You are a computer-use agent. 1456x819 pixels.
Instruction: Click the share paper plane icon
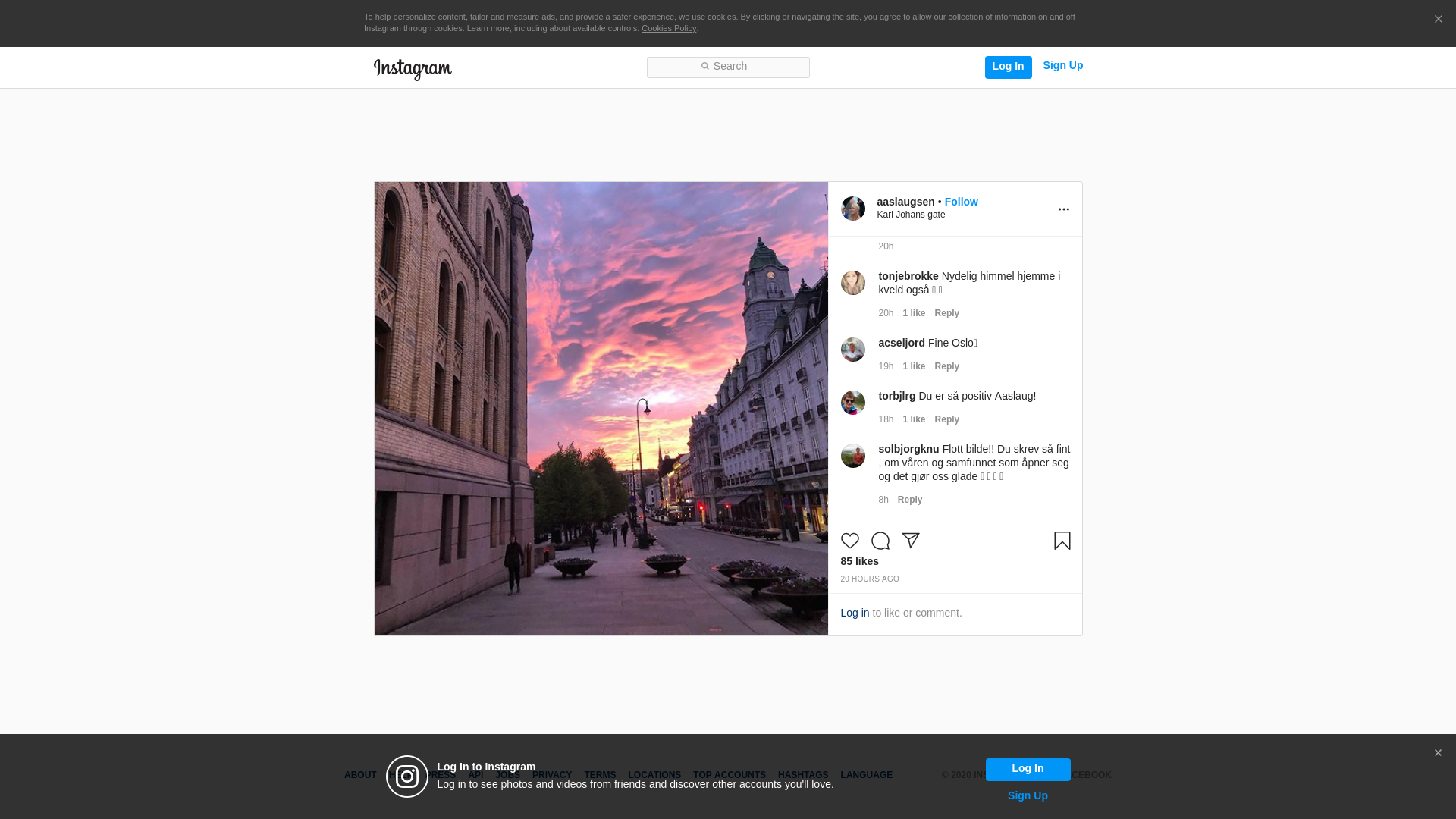point(910,541)
